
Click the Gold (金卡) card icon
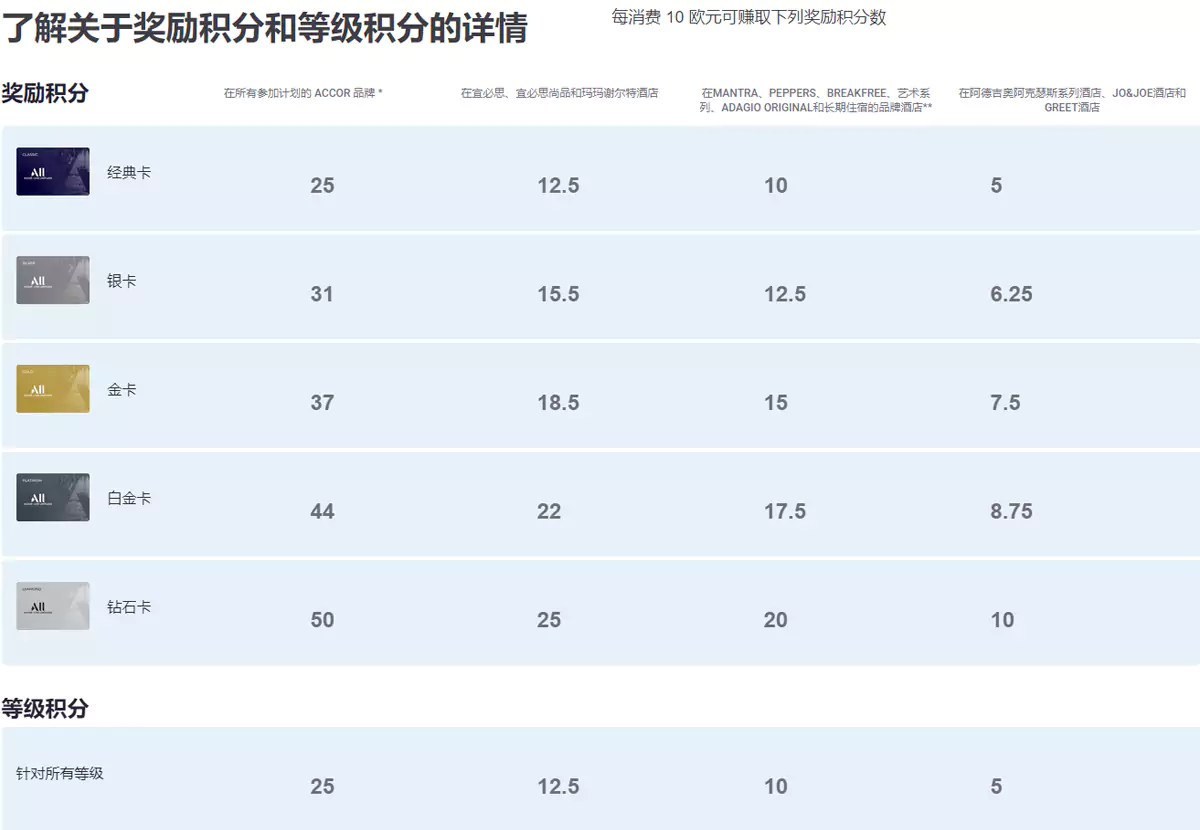click(x=52, y=388)
